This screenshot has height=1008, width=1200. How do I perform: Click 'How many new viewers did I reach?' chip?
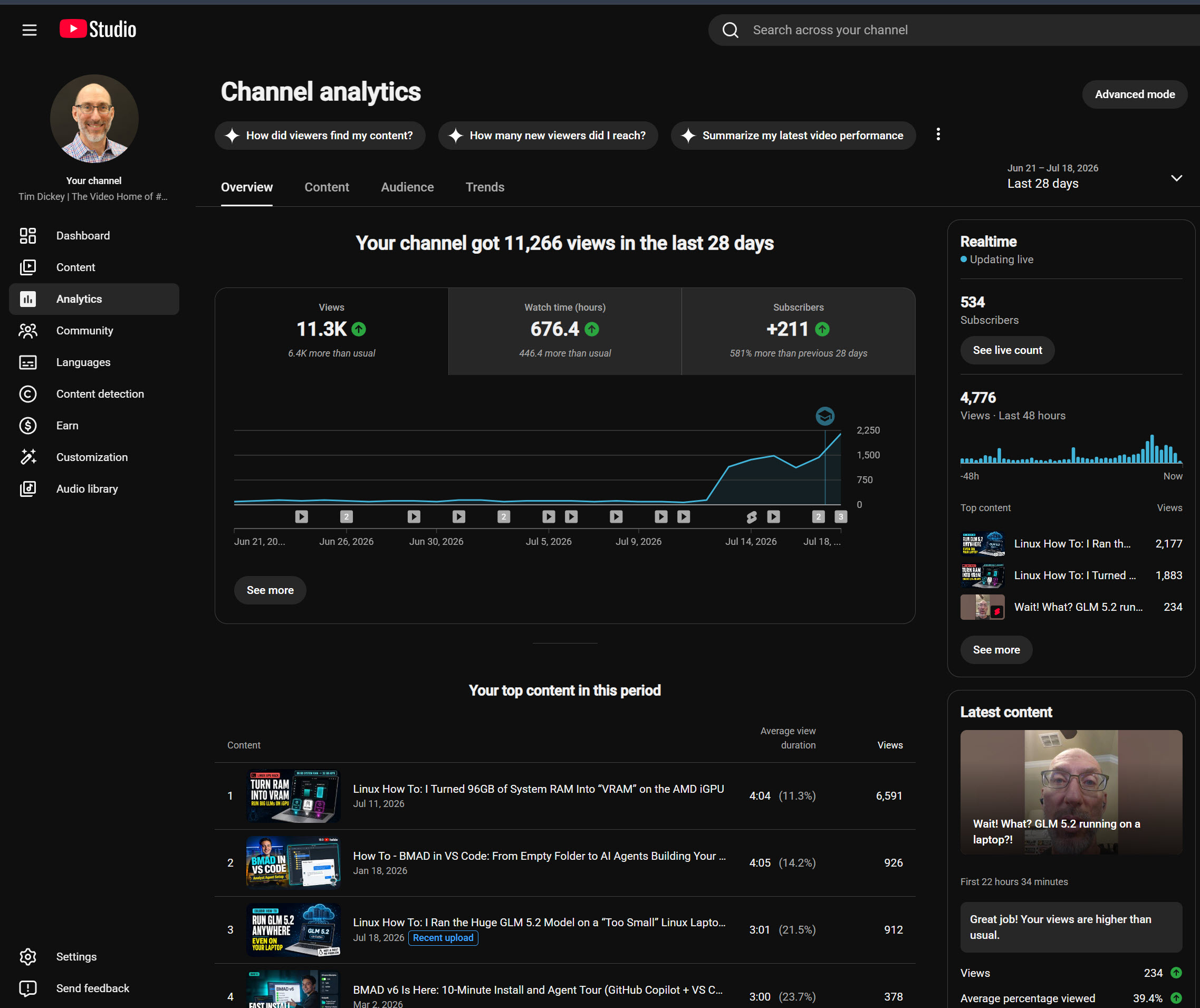548,136
